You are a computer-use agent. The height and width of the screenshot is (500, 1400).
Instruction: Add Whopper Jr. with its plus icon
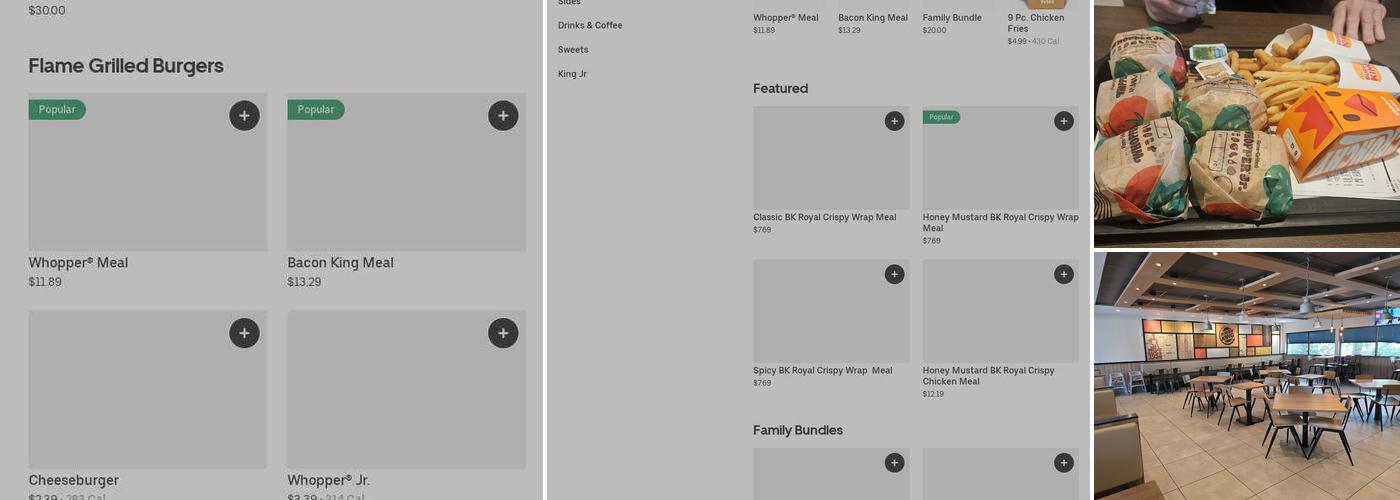pos(503,333)
